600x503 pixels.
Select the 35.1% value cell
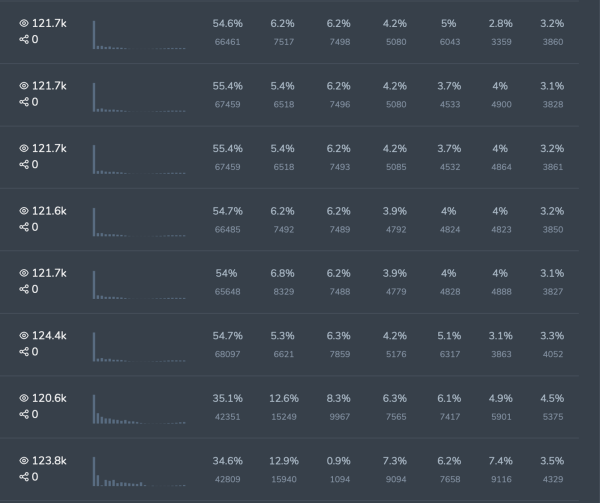pyautogui.click(x=227, y=398)
